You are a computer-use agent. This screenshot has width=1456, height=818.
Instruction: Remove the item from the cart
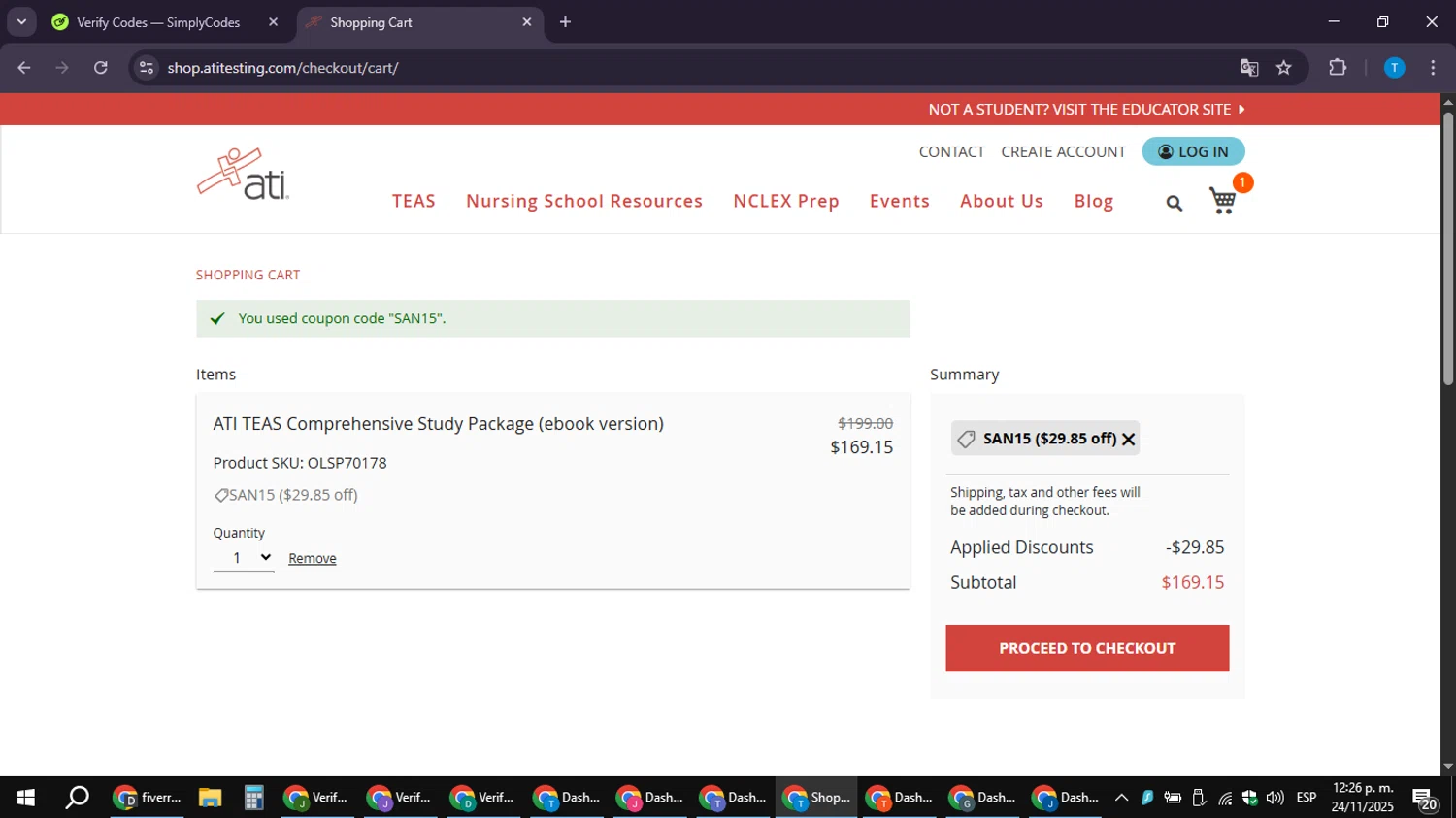(x=313, y=558)
